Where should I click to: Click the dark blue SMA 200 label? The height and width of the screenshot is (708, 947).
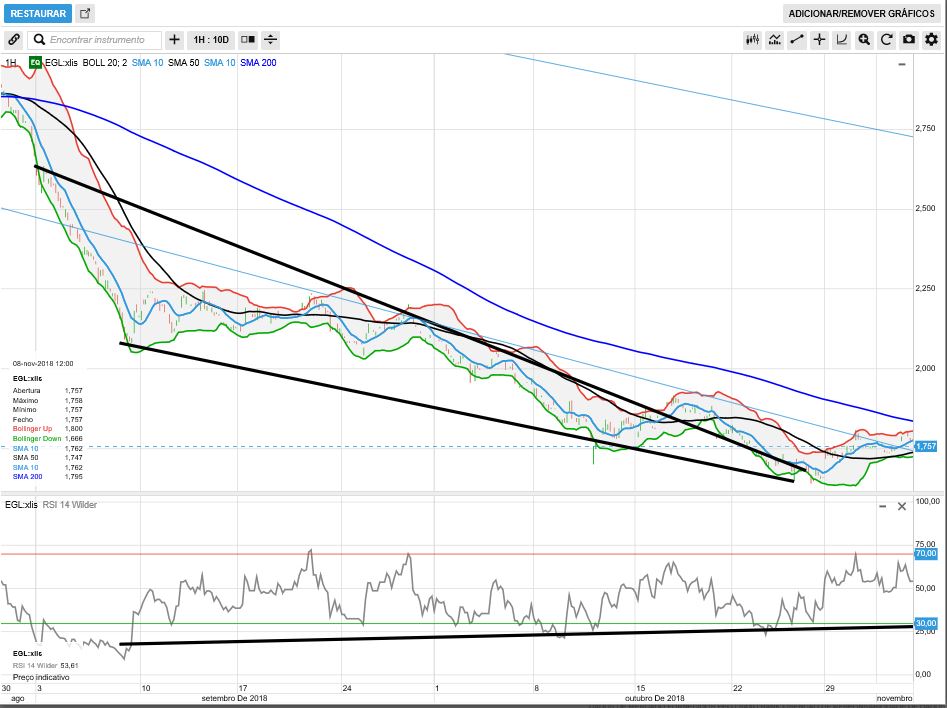tap(258, 62)
